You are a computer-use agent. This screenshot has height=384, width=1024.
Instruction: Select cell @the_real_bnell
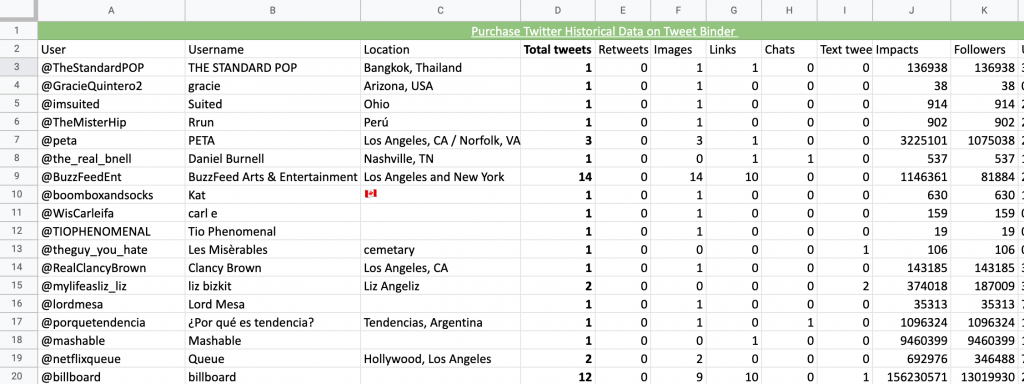point(111,159)
